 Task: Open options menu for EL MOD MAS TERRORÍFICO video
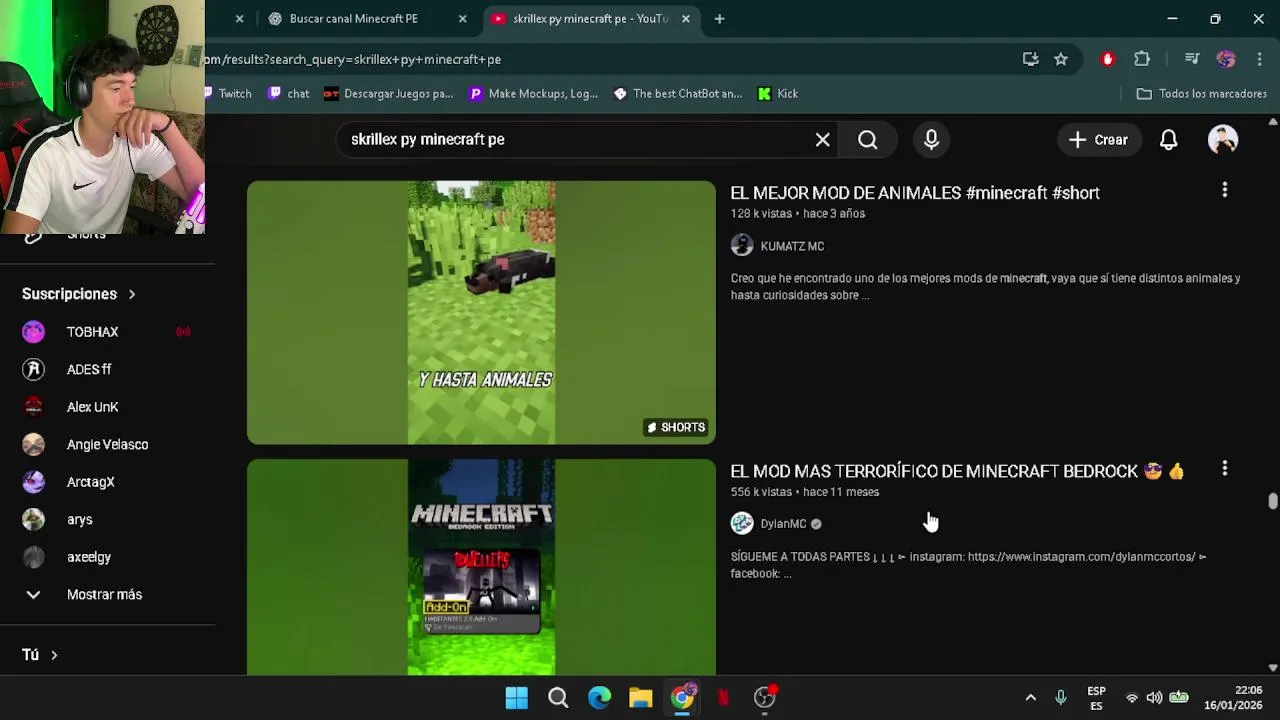coord(1224,469)
